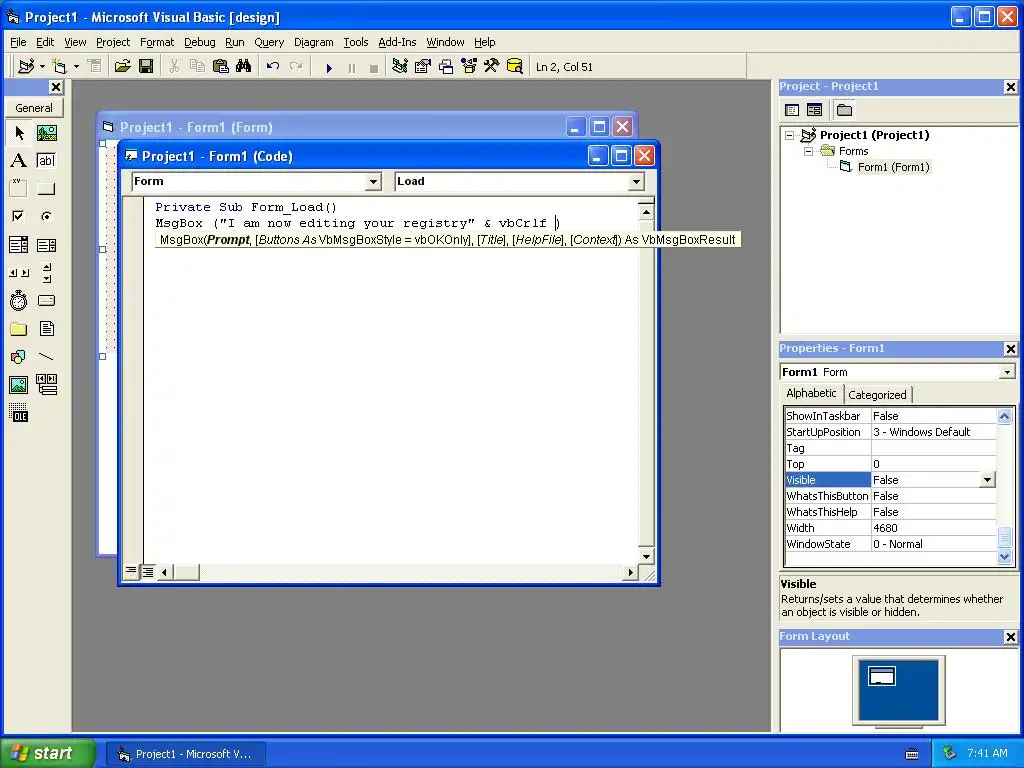
Task: Open Add Standard EXE Project dropdown arrow
Action: pos(42,67)
